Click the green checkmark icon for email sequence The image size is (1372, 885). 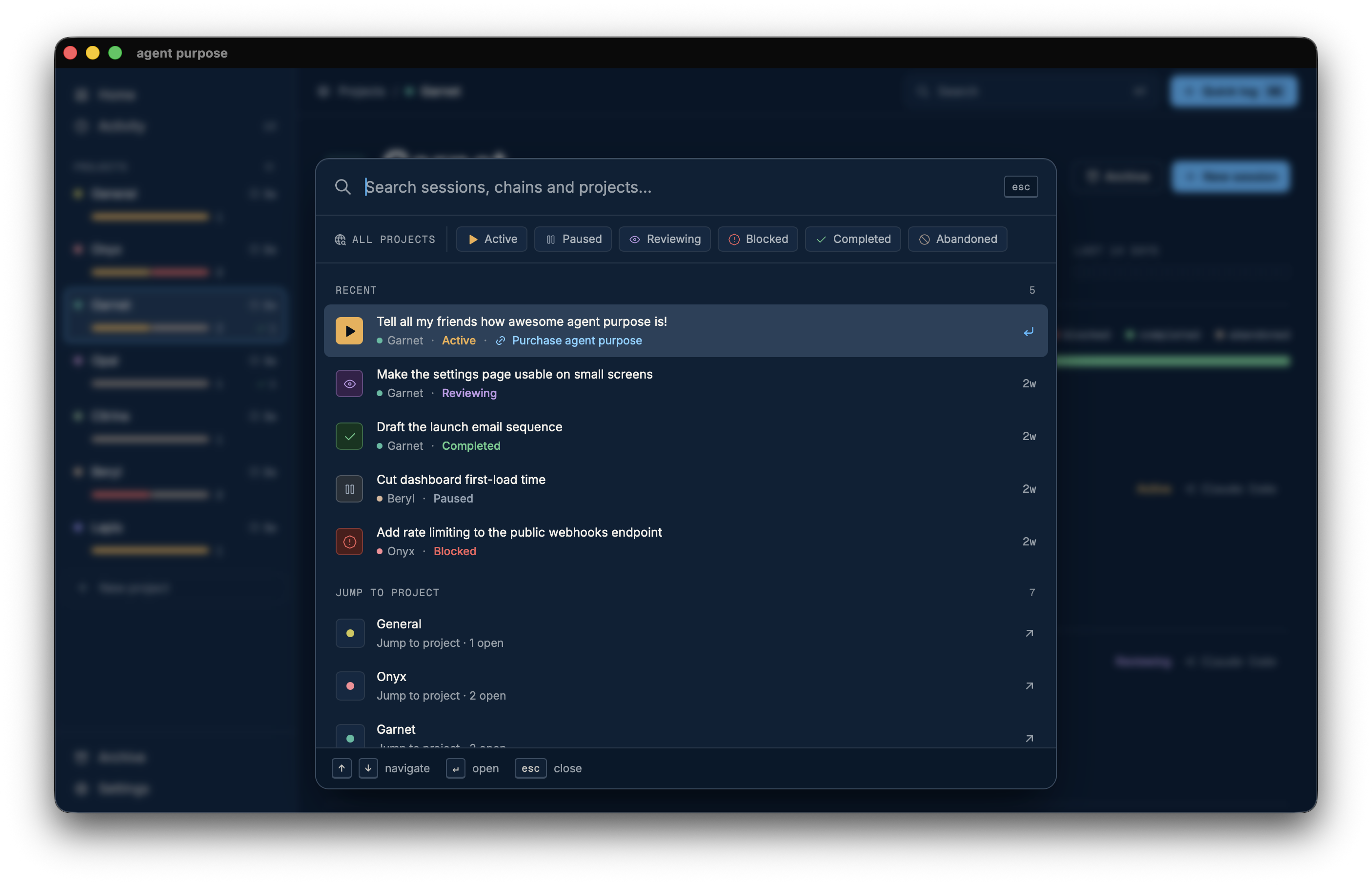point(349,436)
